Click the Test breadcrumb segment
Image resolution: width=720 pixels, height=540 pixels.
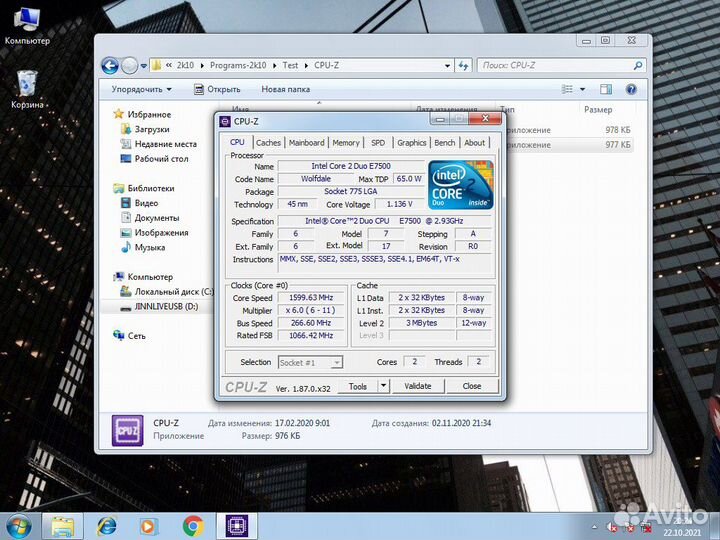[290, 65]
